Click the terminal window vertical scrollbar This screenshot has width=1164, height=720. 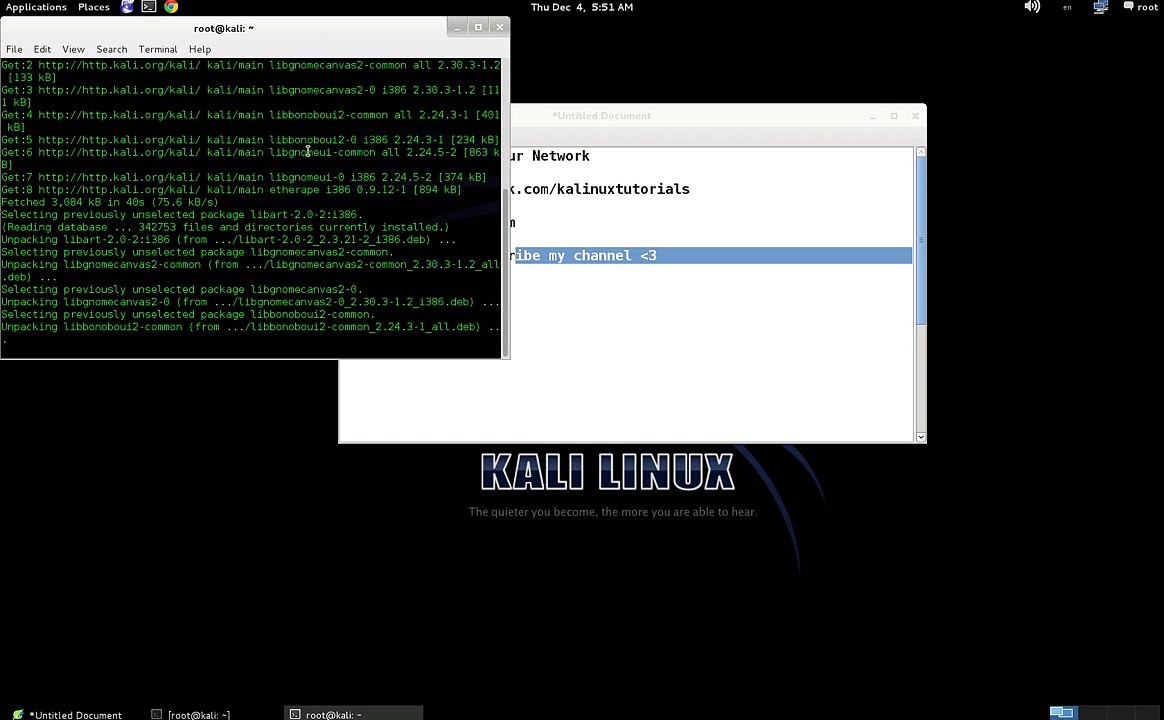tap(506, 271)
